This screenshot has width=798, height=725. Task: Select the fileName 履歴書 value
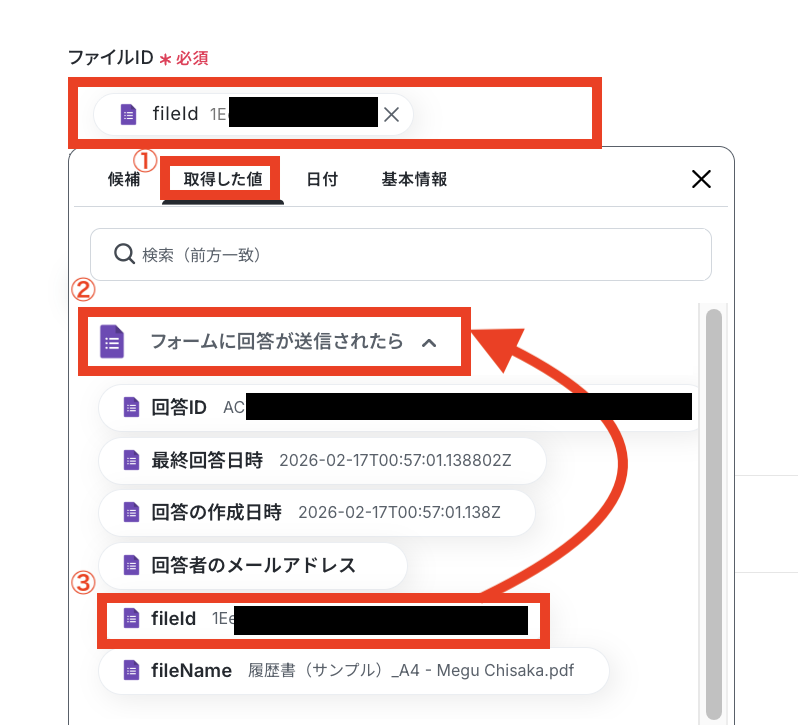354,671
